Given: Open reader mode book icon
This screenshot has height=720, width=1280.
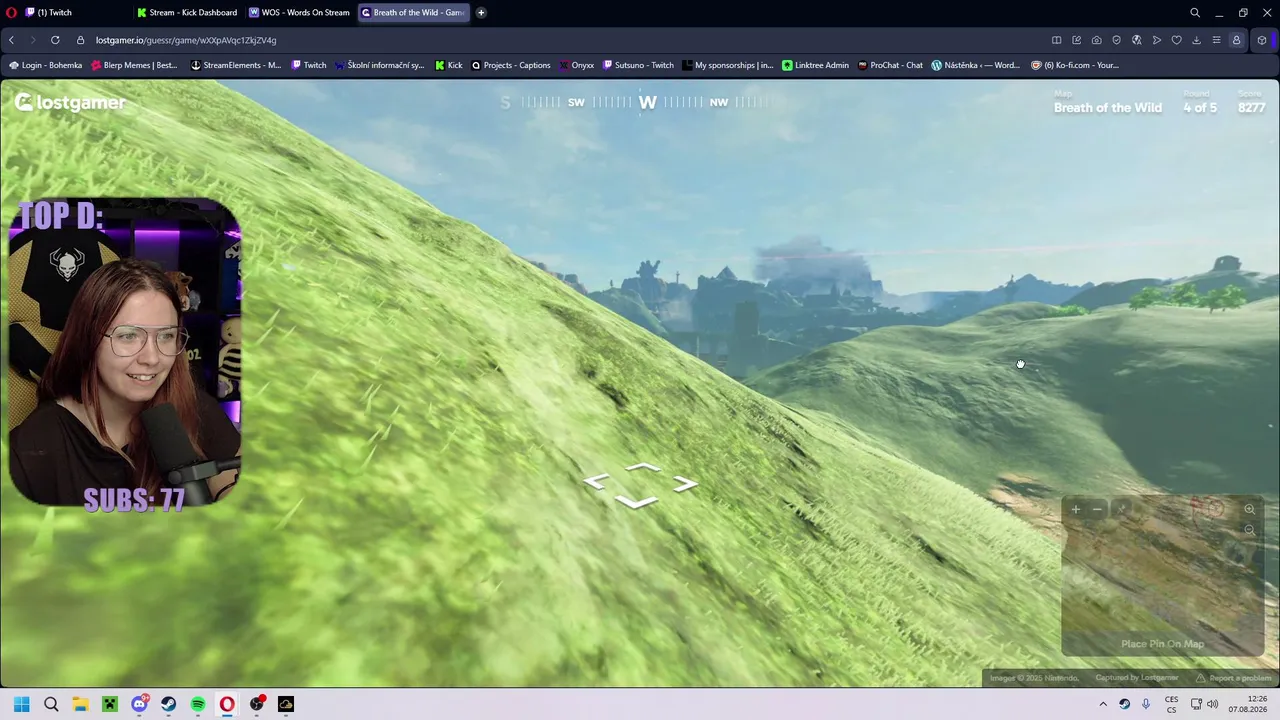Looking at the screenshot, I should coord(1056,40).
